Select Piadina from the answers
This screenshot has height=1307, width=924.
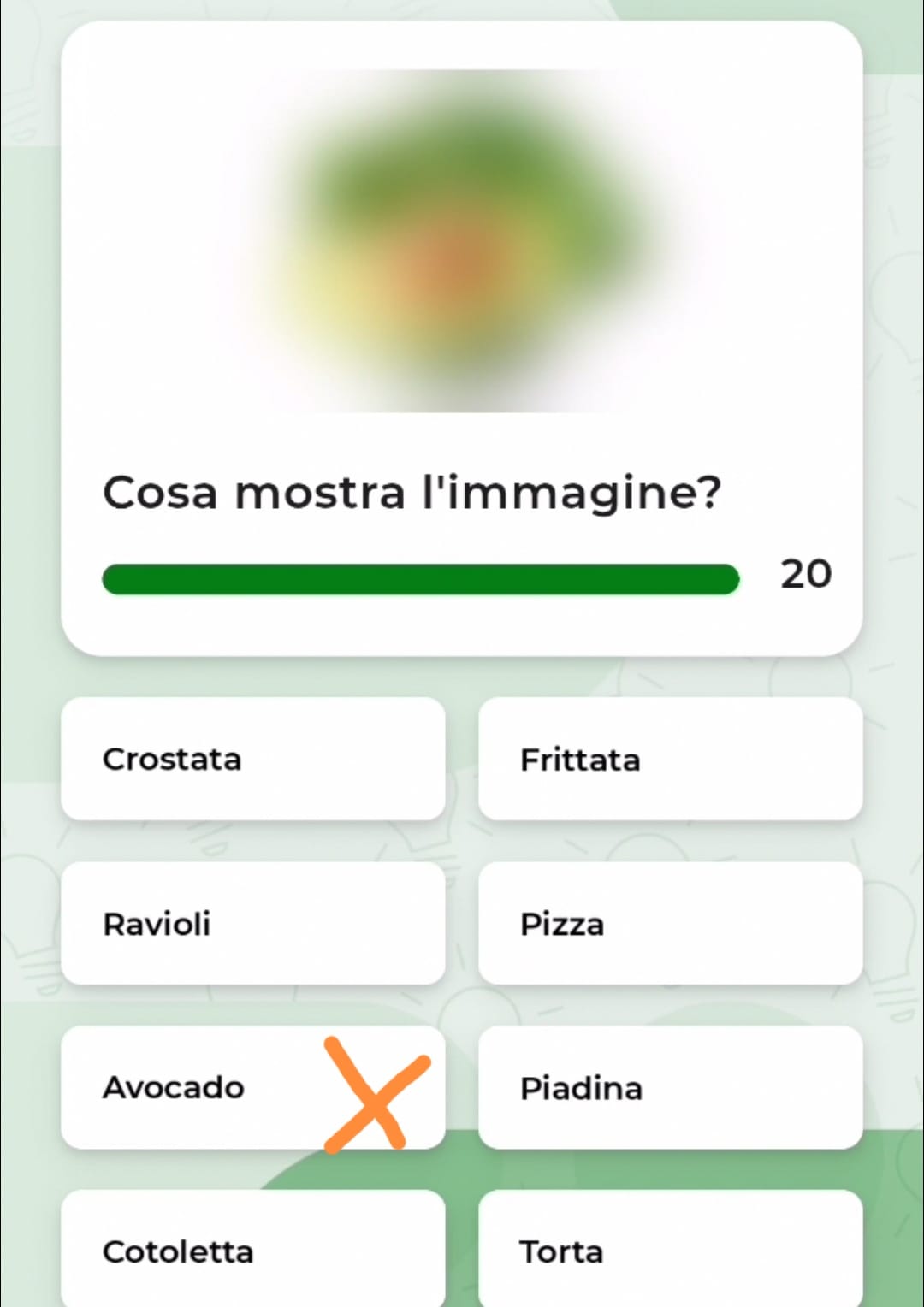coord(670,1087)
